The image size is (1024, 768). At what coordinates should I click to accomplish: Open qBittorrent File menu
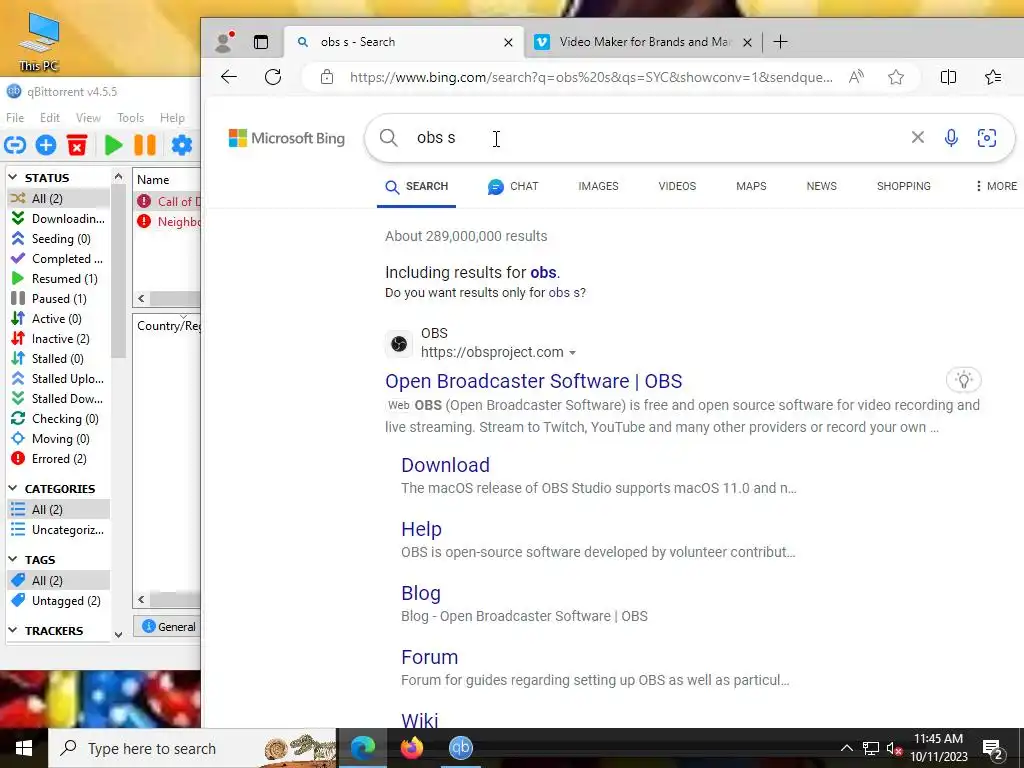point(15,118)
